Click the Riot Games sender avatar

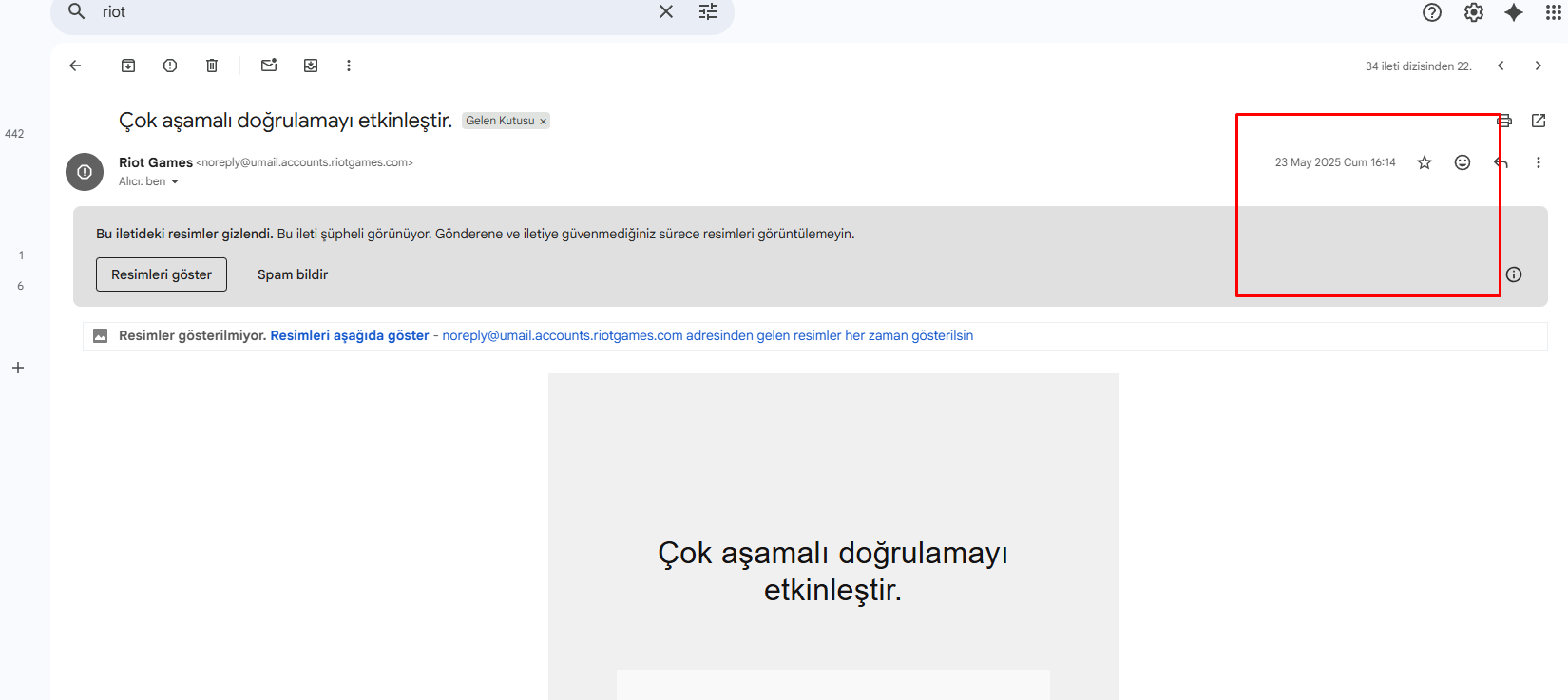tap(85, 172)
